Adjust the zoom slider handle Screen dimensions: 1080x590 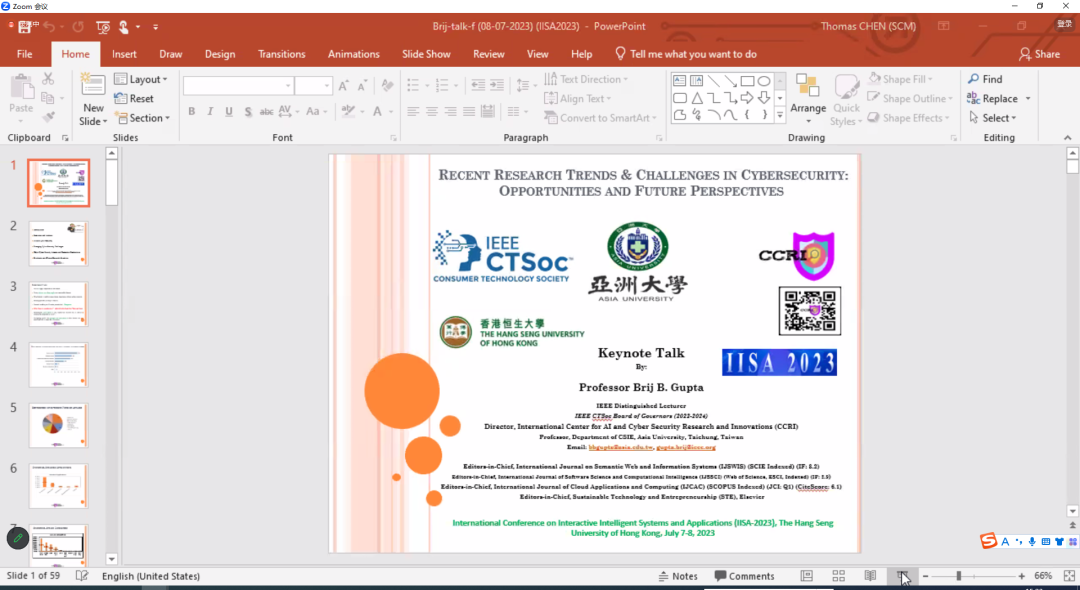(958, 576)
